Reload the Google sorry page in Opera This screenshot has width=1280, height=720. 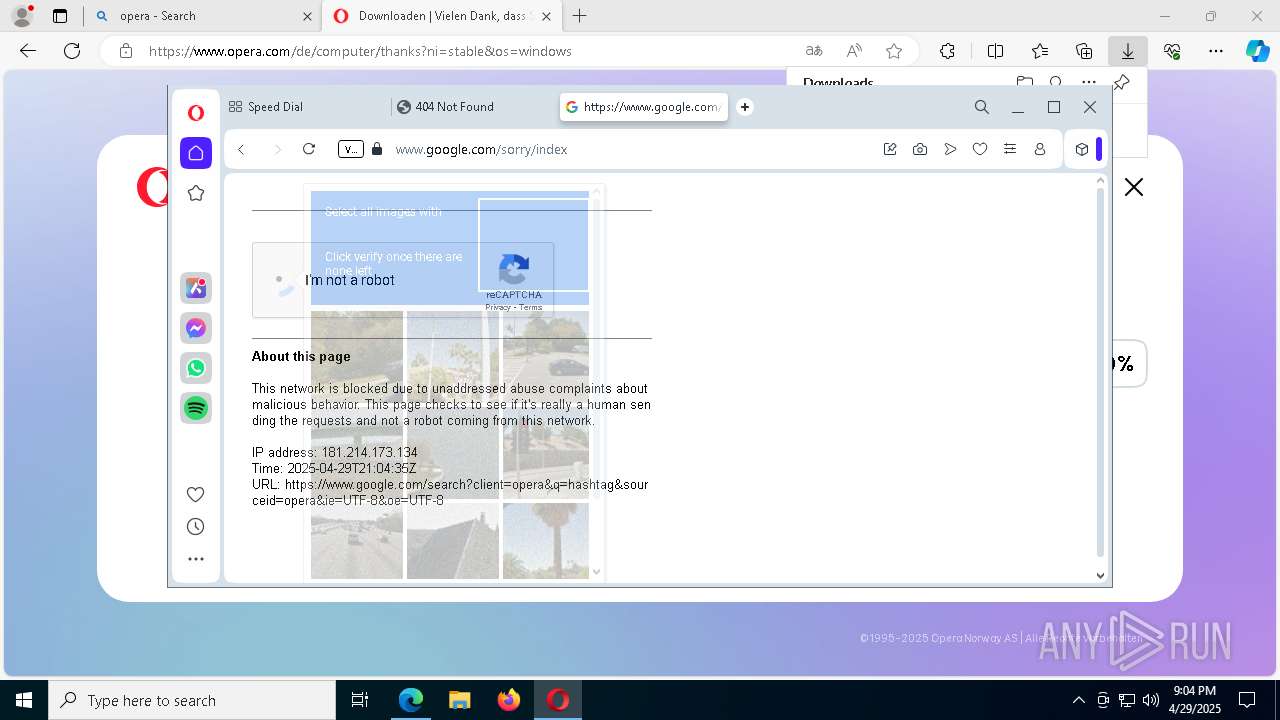coord(309,149)
